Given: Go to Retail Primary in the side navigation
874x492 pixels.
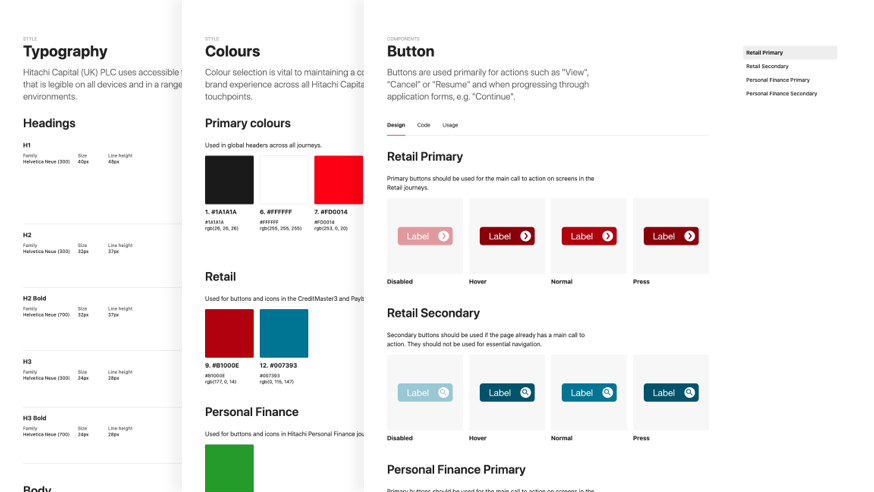Looking at the screenshot, I should [x=765, y=53].
